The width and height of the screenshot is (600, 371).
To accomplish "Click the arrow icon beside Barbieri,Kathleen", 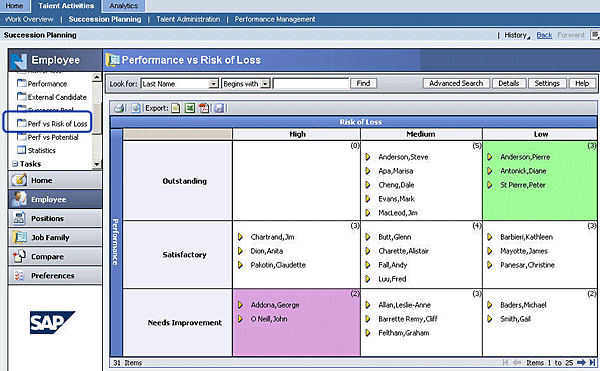I will 489,237.
